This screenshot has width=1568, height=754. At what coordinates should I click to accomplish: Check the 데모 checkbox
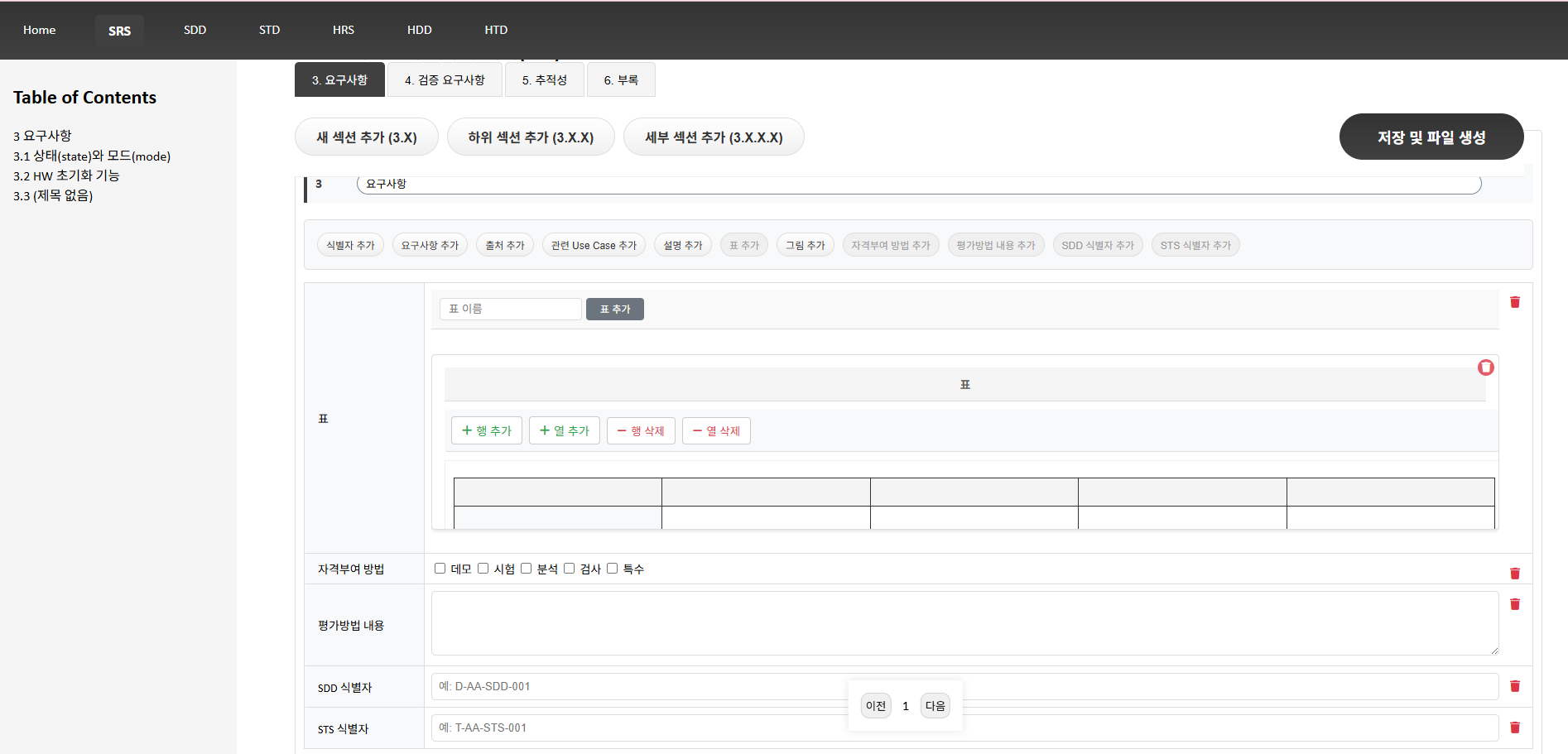coord(440,568)
